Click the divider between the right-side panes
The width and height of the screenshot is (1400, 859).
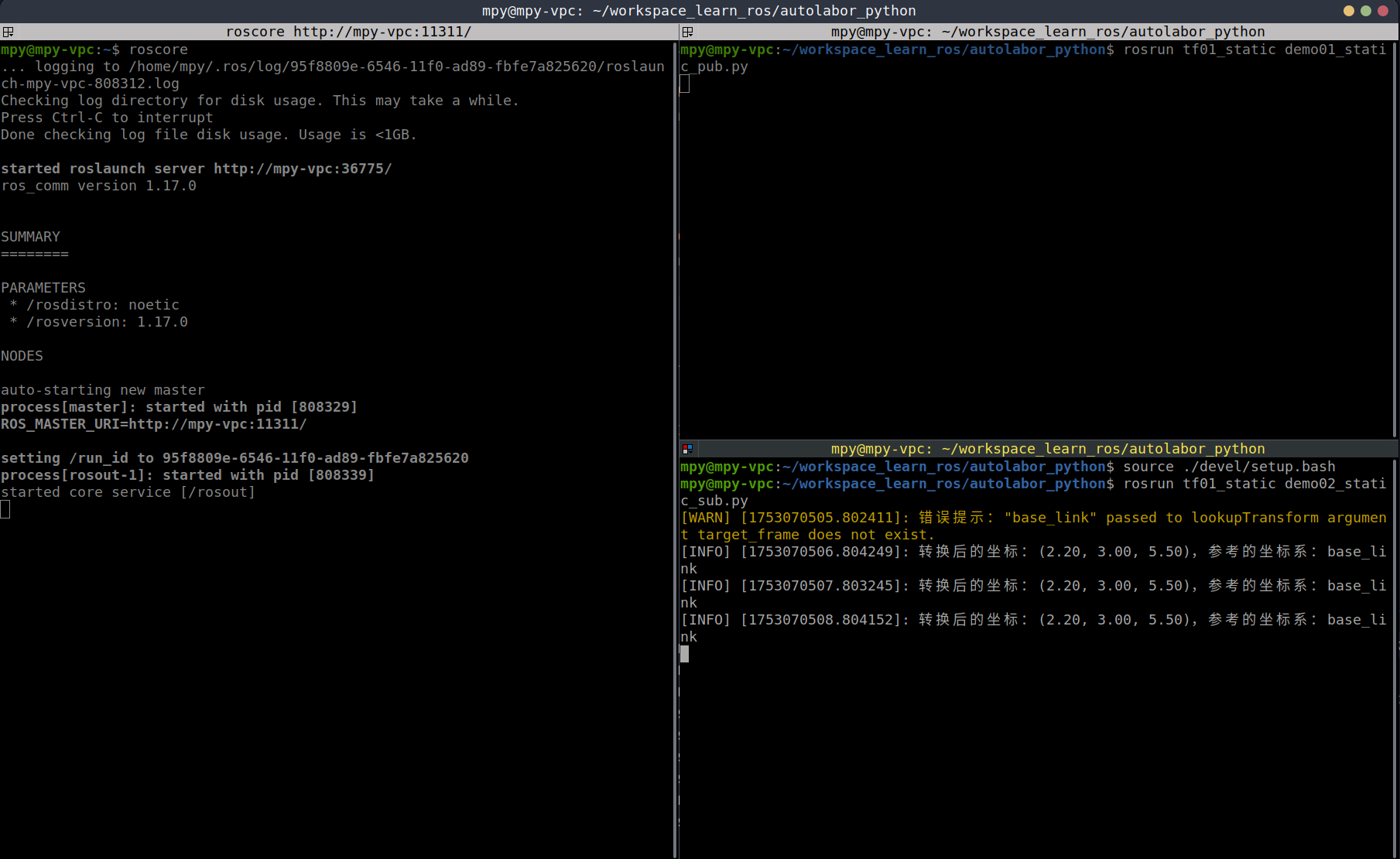(1037, 439)
